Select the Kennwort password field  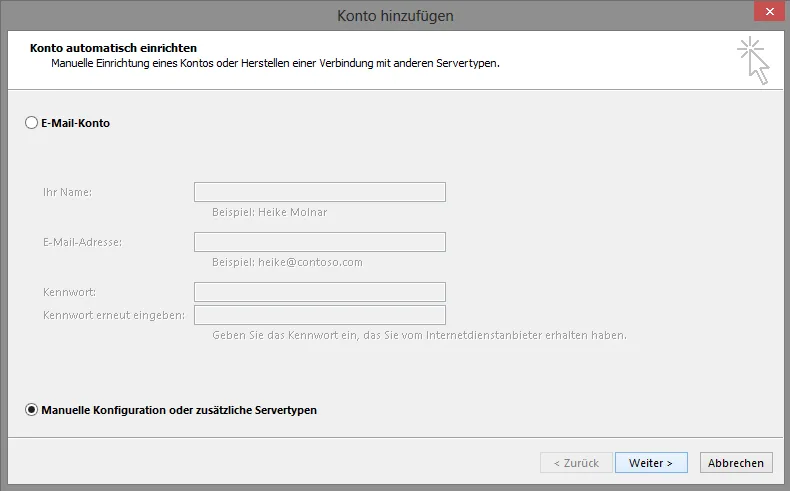(319, 292)
